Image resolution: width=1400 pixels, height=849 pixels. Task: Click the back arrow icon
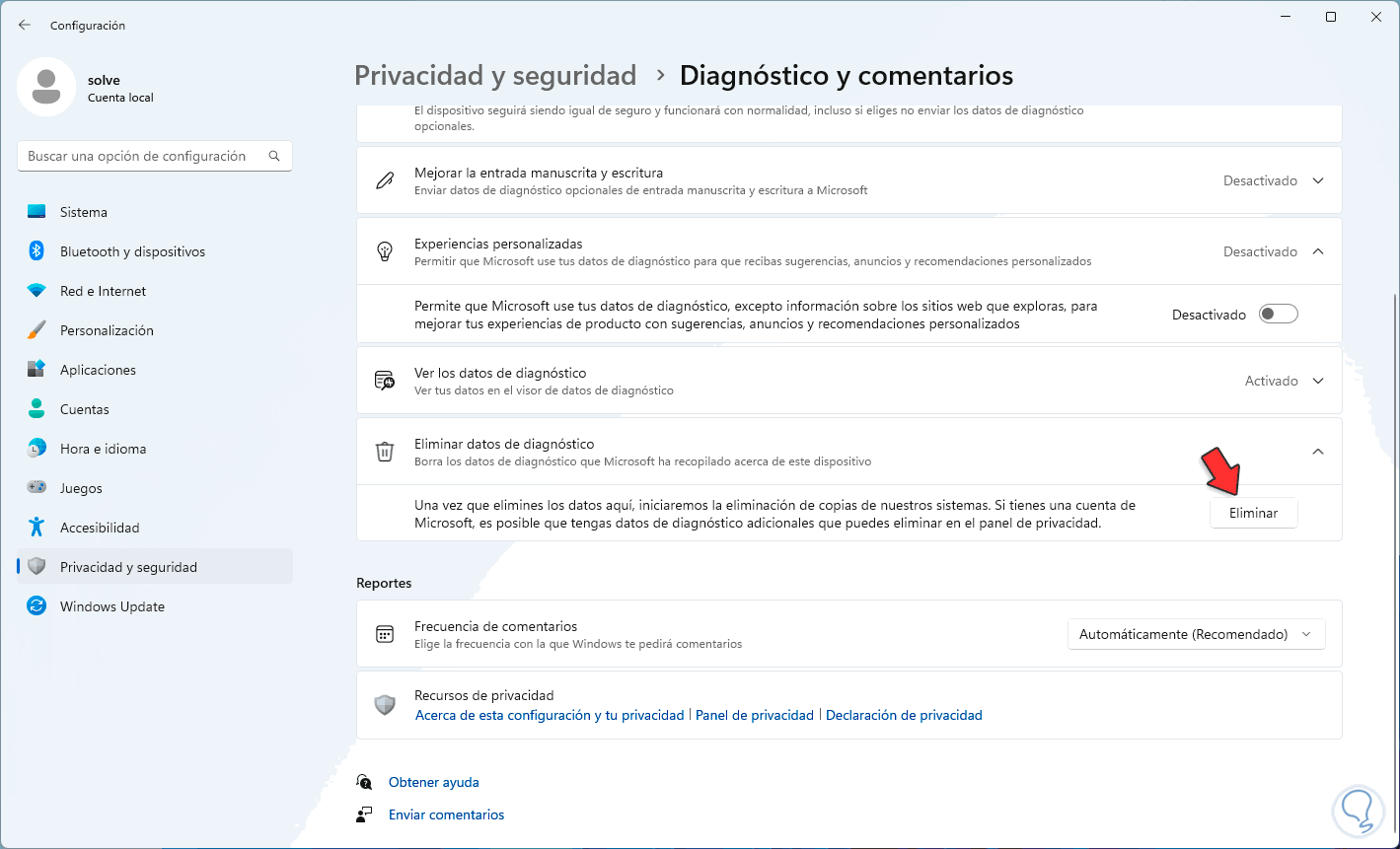click(x=25, y=25)
